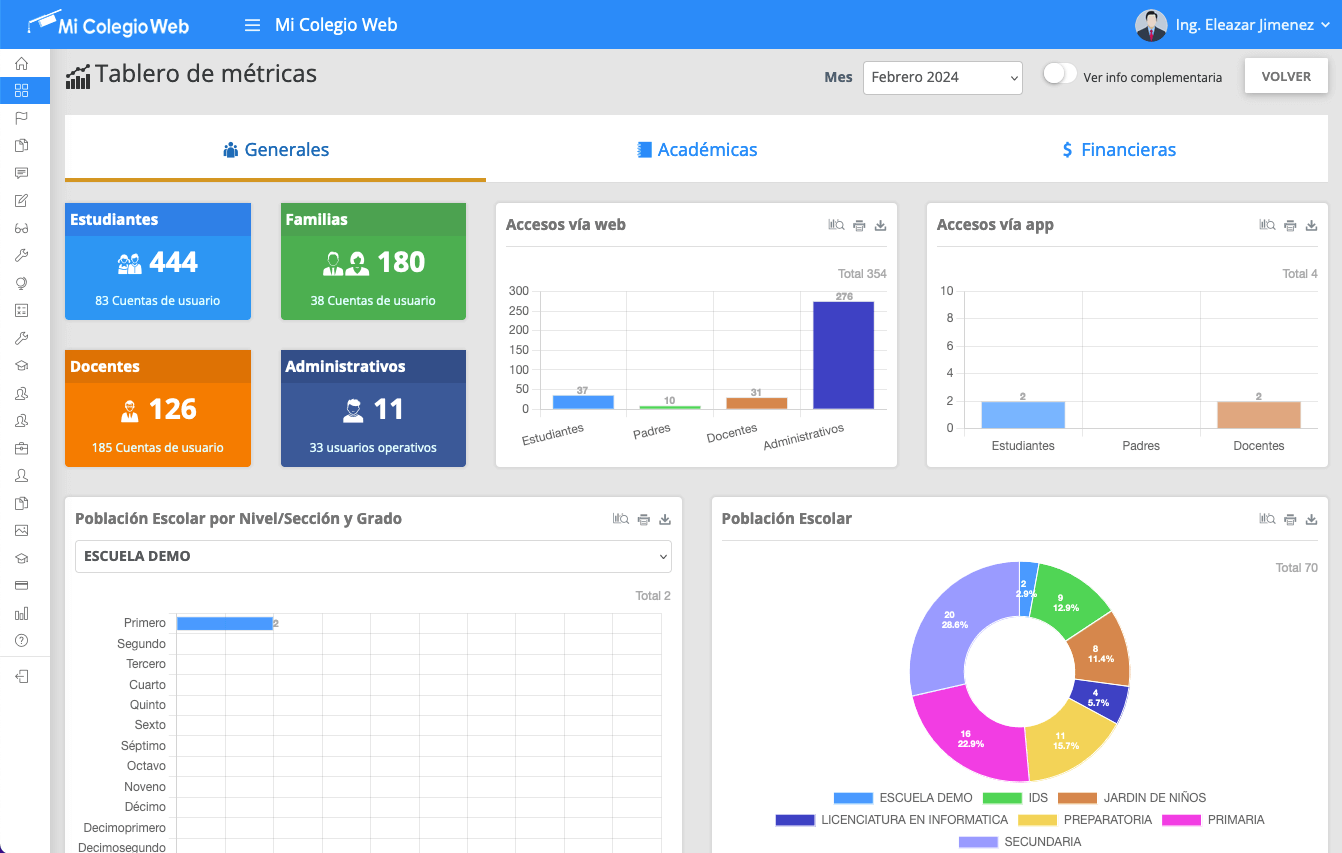Toggle the ESCUELA DEMO legend item

[903, 798]
